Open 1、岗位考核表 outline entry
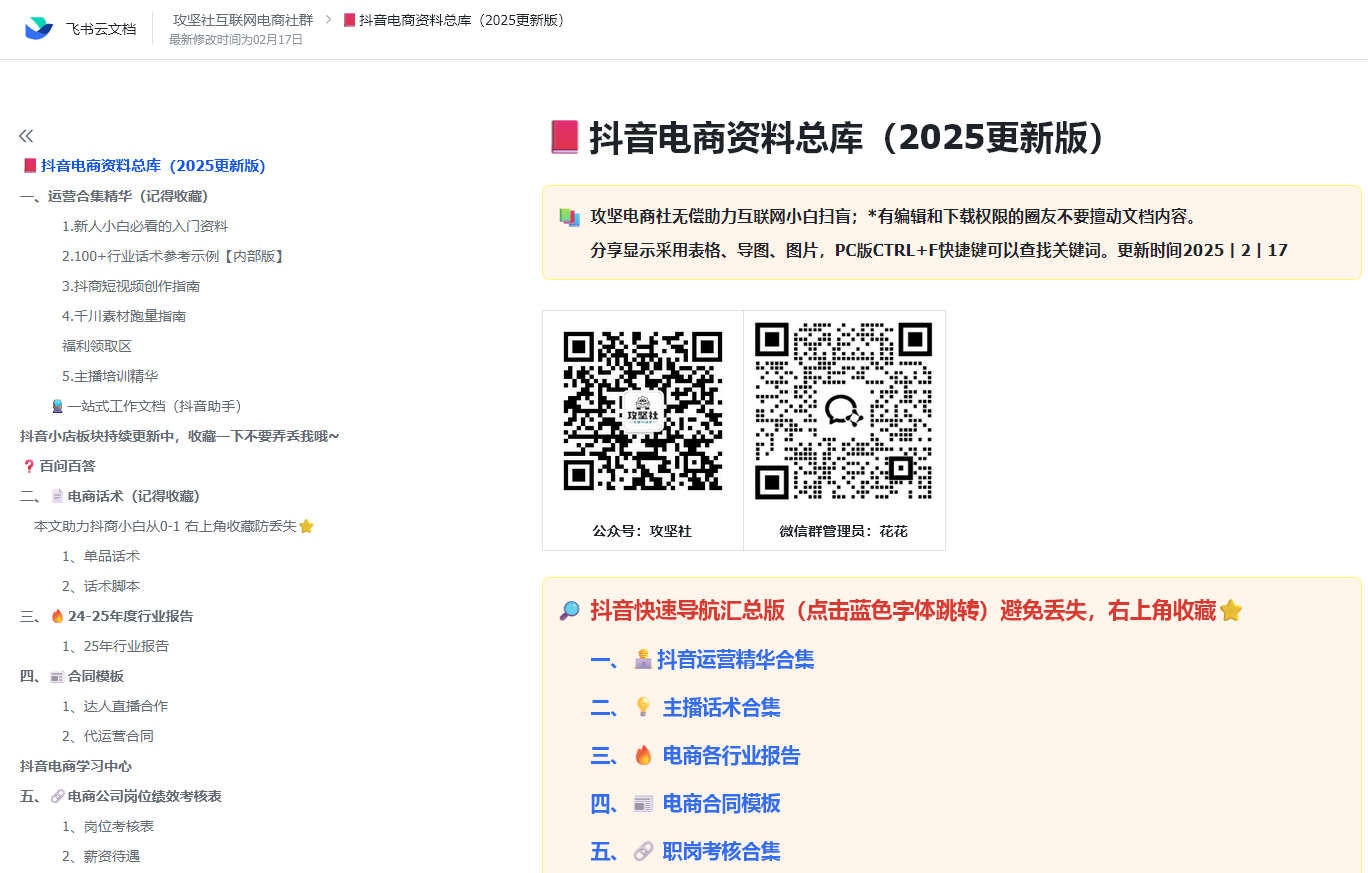Screen dimensions: 1368x873 click(x=108, y=826)
